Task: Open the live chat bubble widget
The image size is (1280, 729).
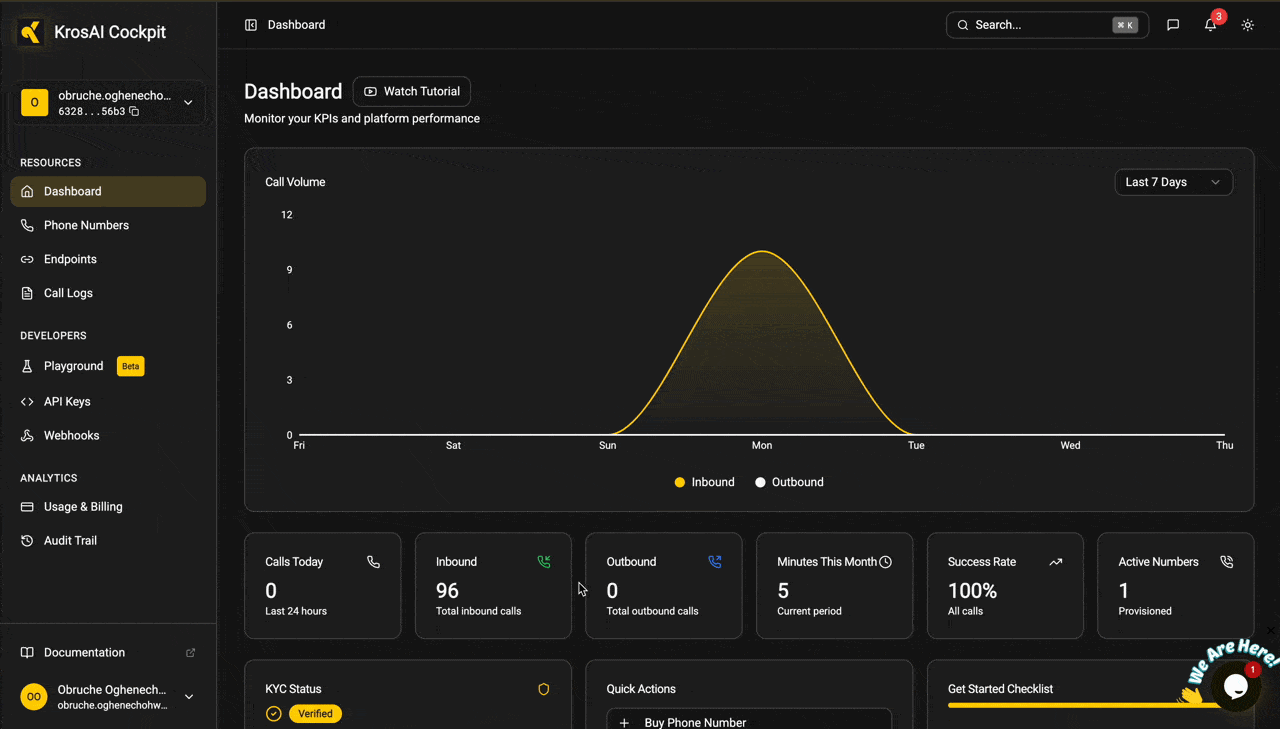Action: click(1235, 687)
